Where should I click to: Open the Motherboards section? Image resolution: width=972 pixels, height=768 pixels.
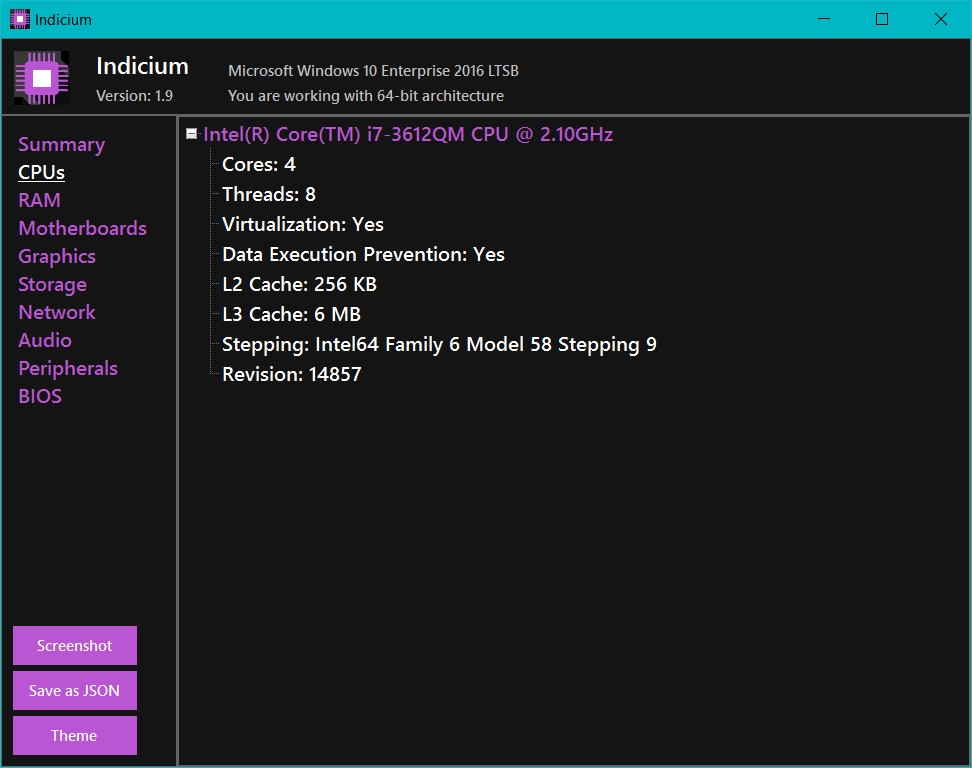click(82, 228)
